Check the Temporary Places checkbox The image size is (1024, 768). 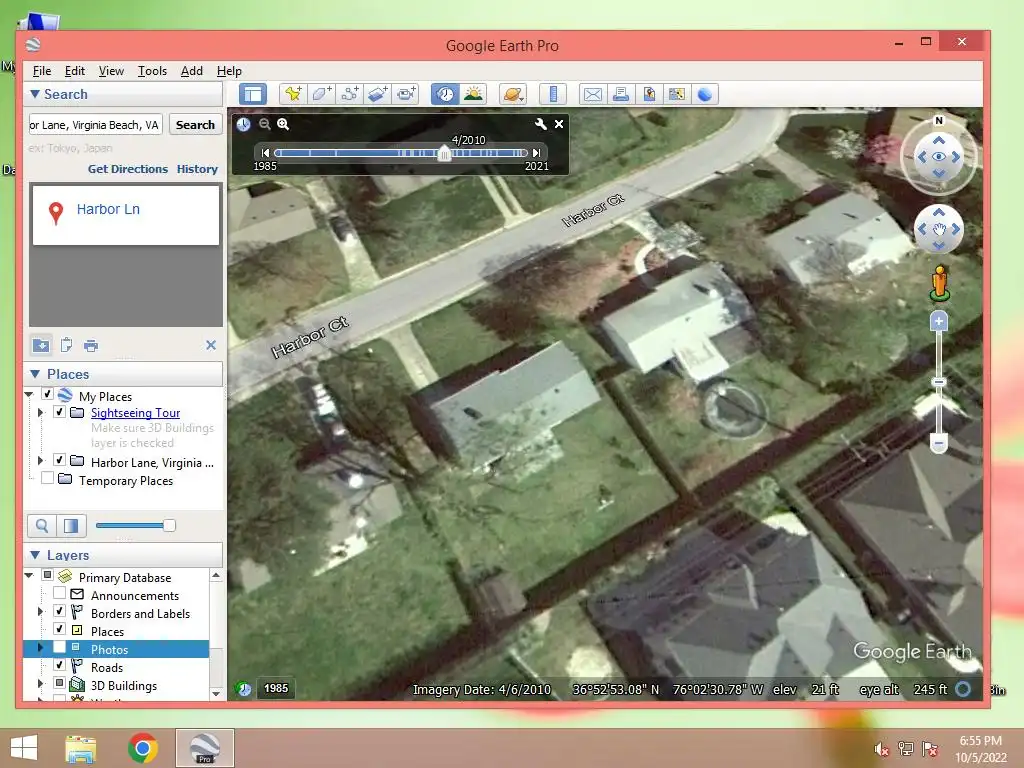47,478
